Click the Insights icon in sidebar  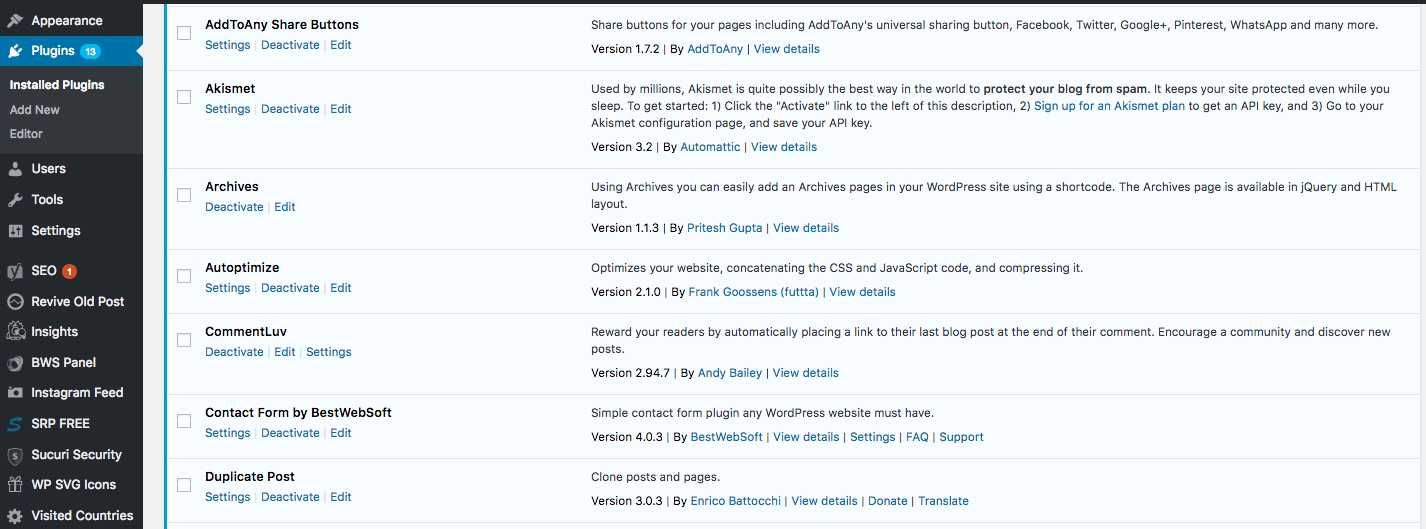pos(15,332)
